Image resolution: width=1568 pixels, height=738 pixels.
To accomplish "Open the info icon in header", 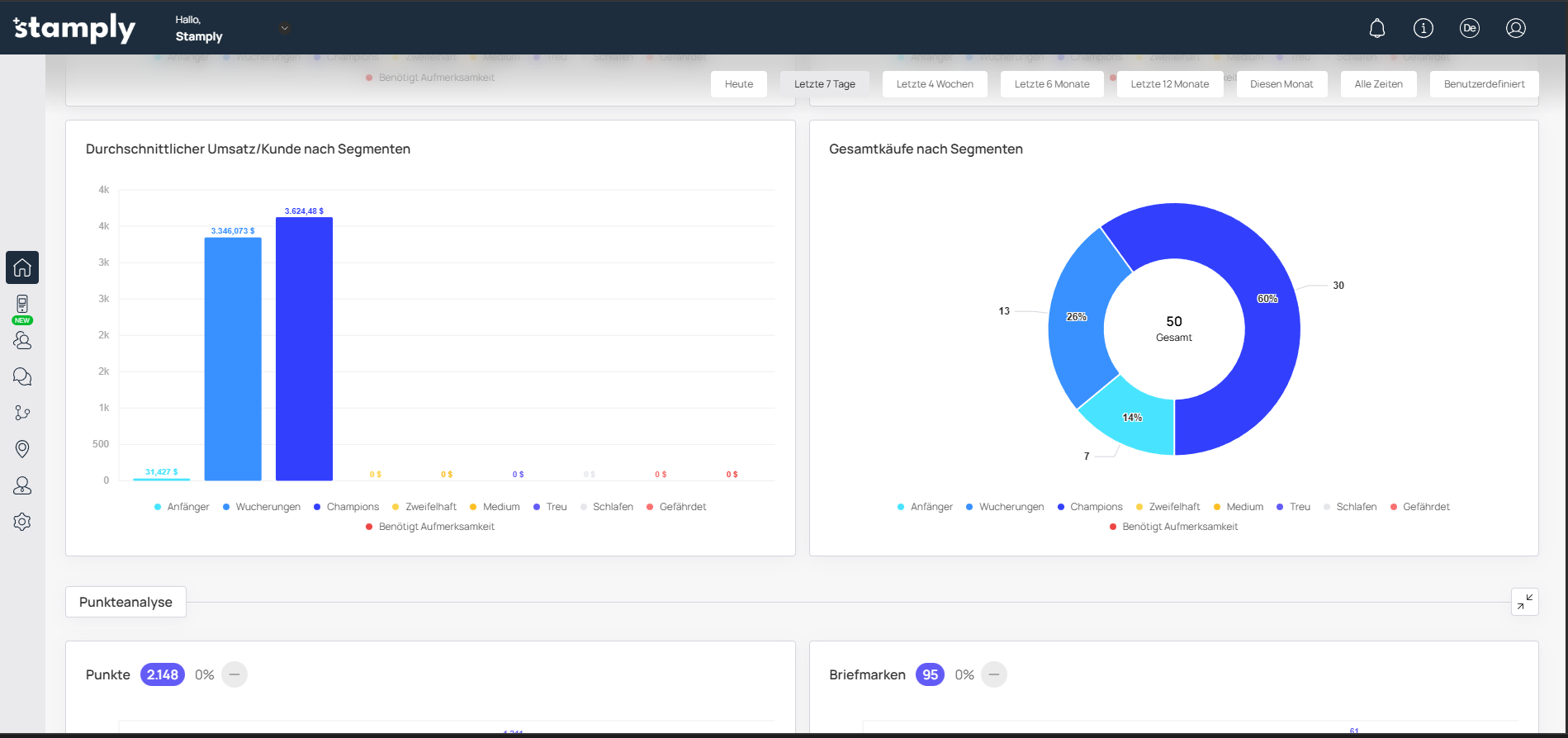I will coord(1423,29).
